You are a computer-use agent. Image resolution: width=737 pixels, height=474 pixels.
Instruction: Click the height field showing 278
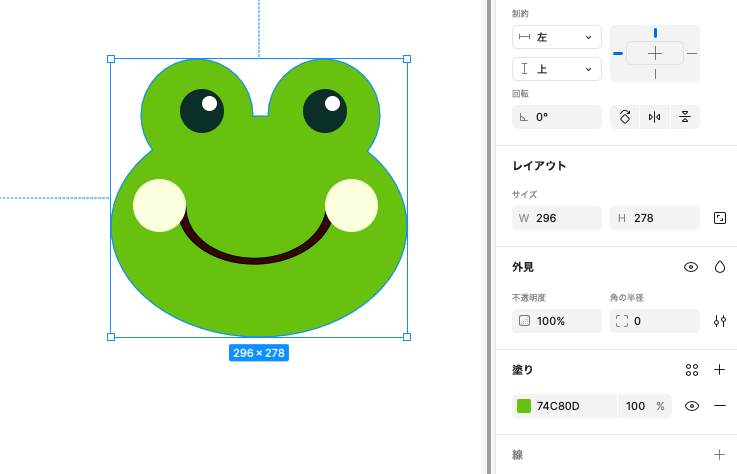[x=654, y=218]
